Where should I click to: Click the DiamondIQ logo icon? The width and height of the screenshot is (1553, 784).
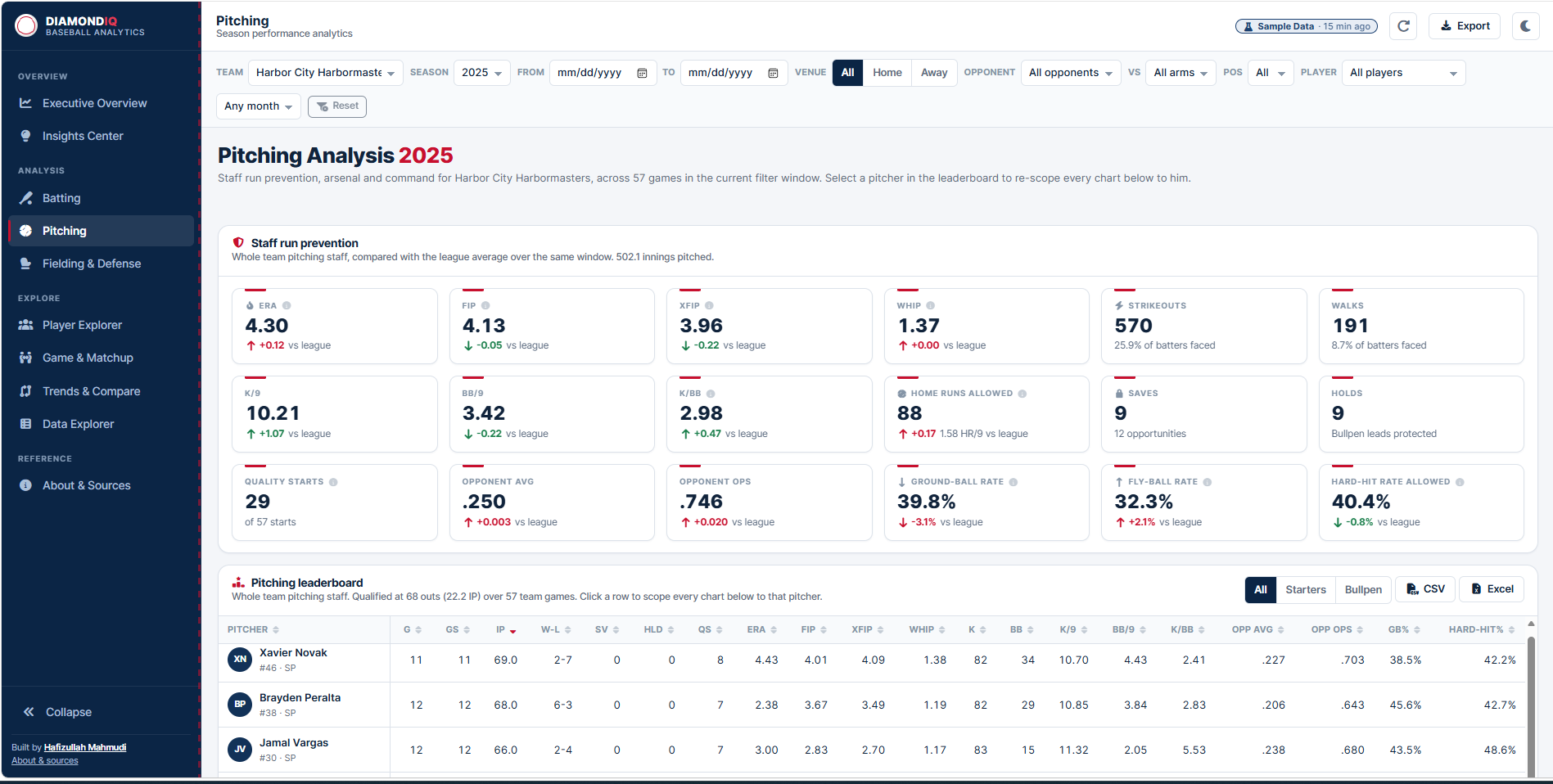pos(26,26)
